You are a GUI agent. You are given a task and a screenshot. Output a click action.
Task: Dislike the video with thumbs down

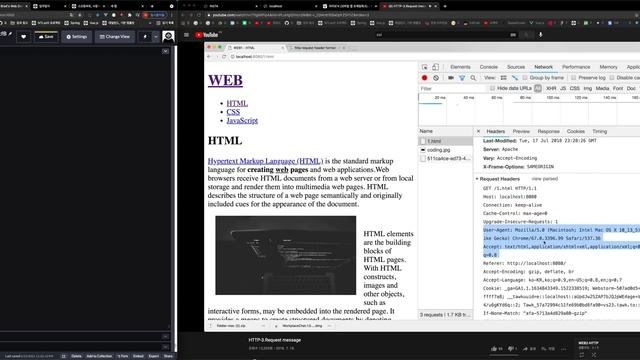[512, 349]
